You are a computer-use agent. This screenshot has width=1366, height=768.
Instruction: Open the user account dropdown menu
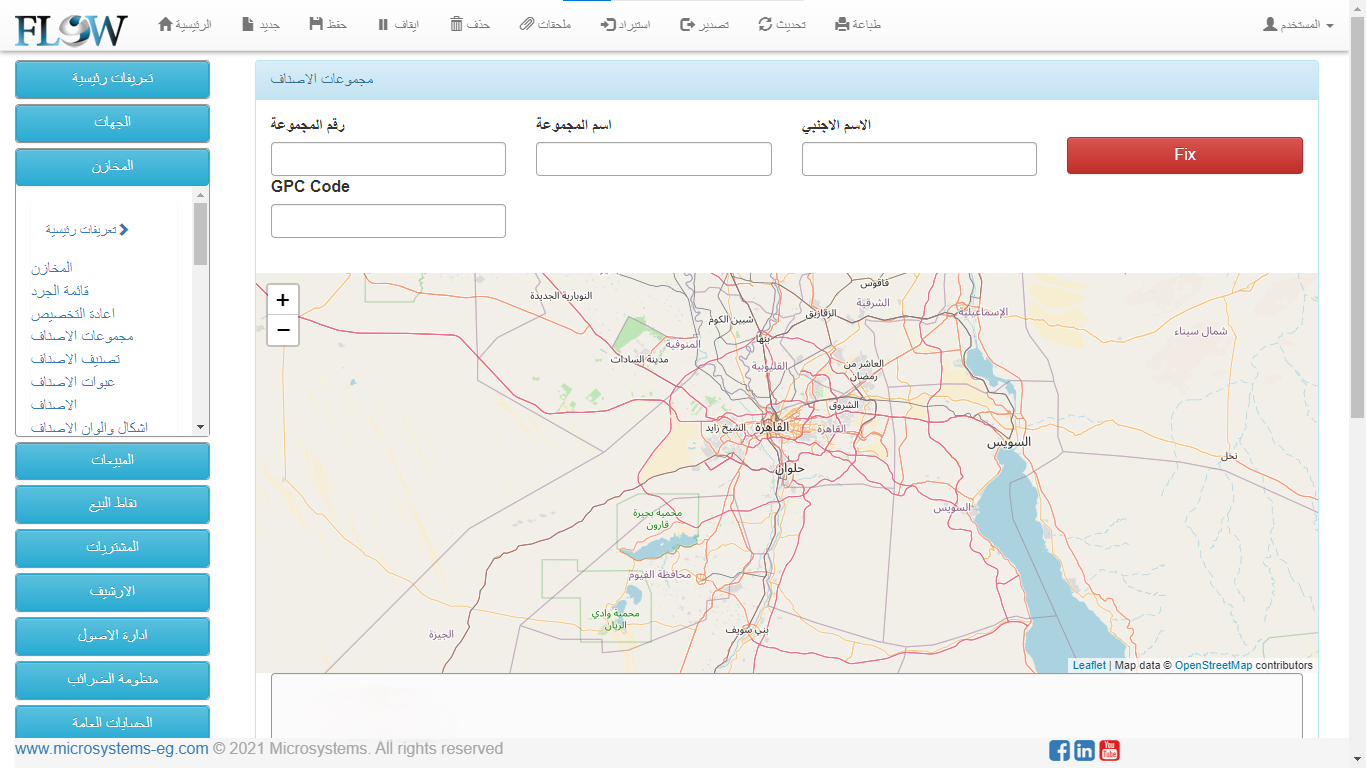pyautogui.click(x=1298, y=24)
